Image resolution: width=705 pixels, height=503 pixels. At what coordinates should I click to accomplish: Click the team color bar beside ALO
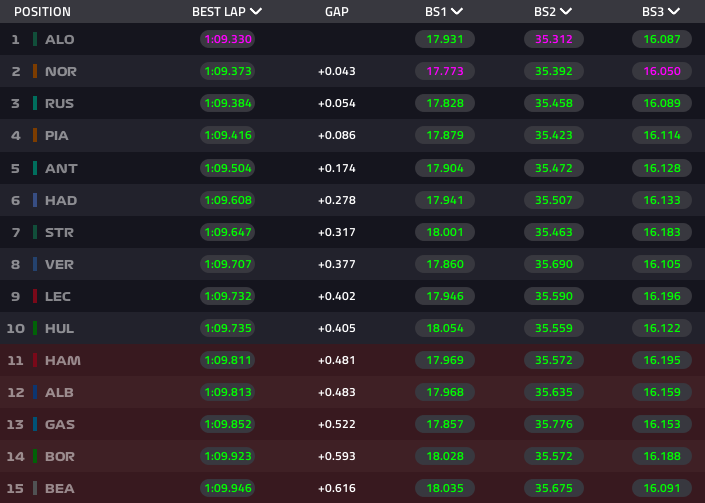pos(35,40)
